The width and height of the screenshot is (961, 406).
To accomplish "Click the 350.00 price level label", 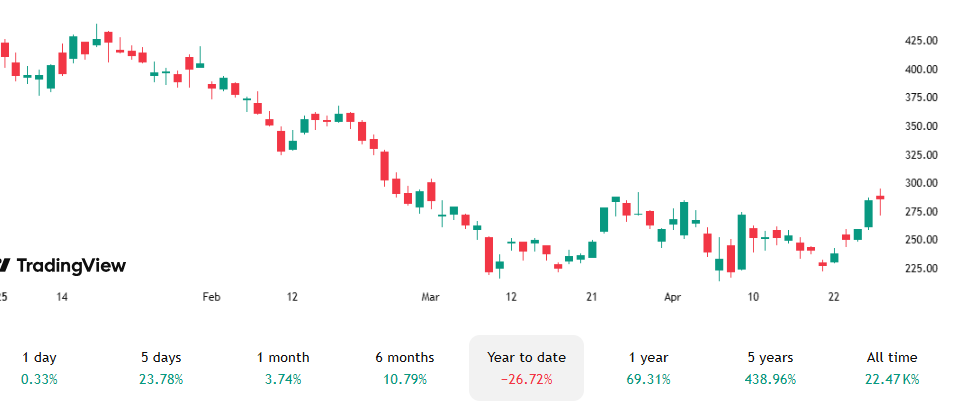I will tap(920, 127).
